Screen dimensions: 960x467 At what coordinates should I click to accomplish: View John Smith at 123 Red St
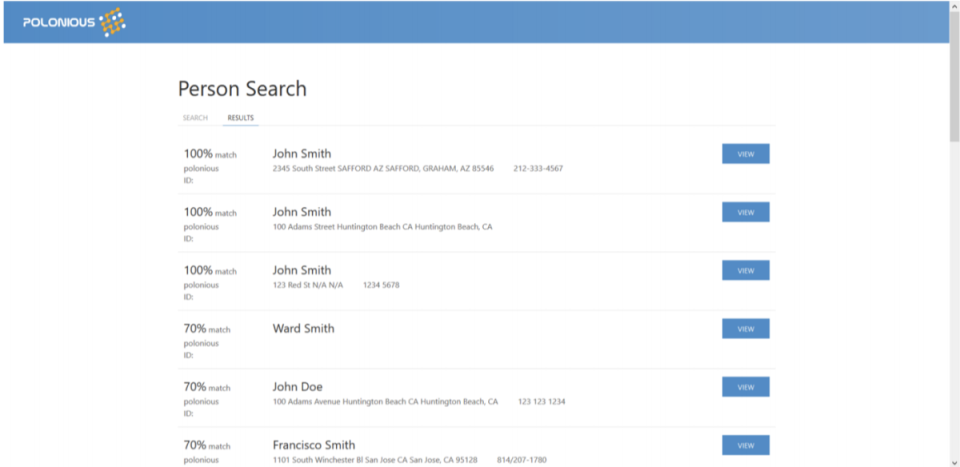[x=745, y=270]
